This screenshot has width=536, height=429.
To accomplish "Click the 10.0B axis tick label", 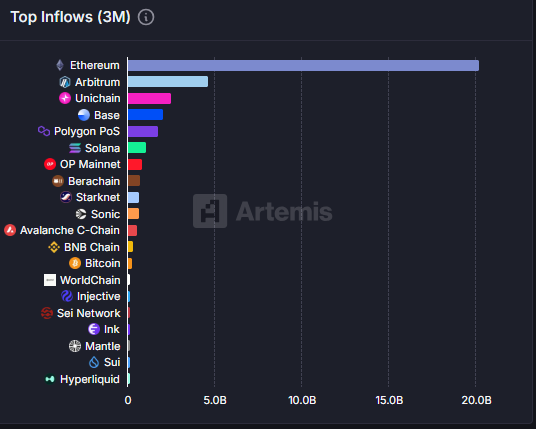I will click(302, 400).
